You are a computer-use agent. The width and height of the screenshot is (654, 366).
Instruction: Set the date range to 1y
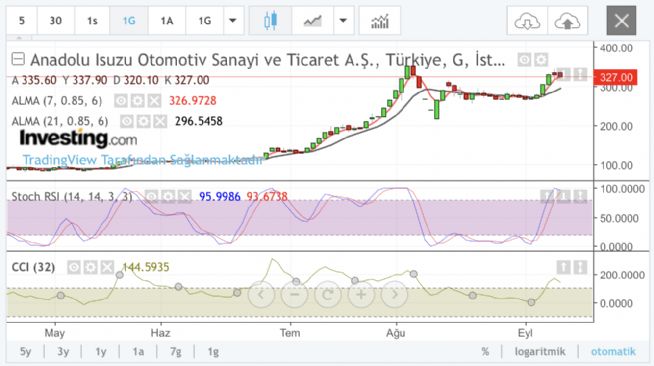click(101, 352)
